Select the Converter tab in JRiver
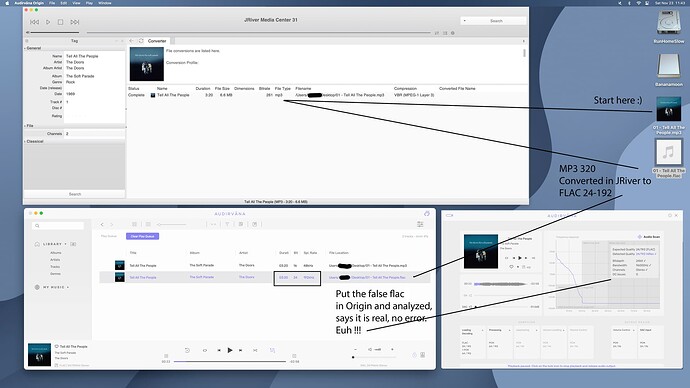The image size is (690, 388). [x=157, y=41]
